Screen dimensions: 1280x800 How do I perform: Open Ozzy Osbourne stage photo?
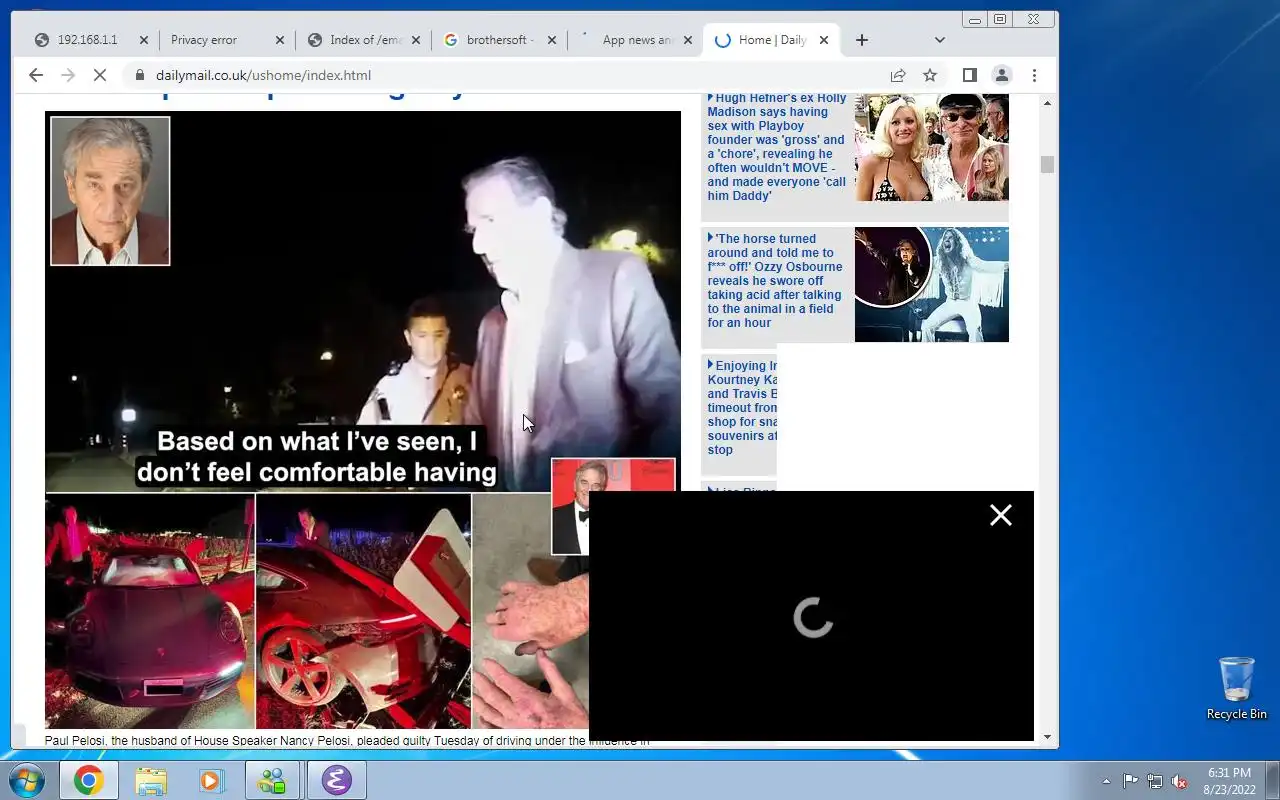click(931, 284)
